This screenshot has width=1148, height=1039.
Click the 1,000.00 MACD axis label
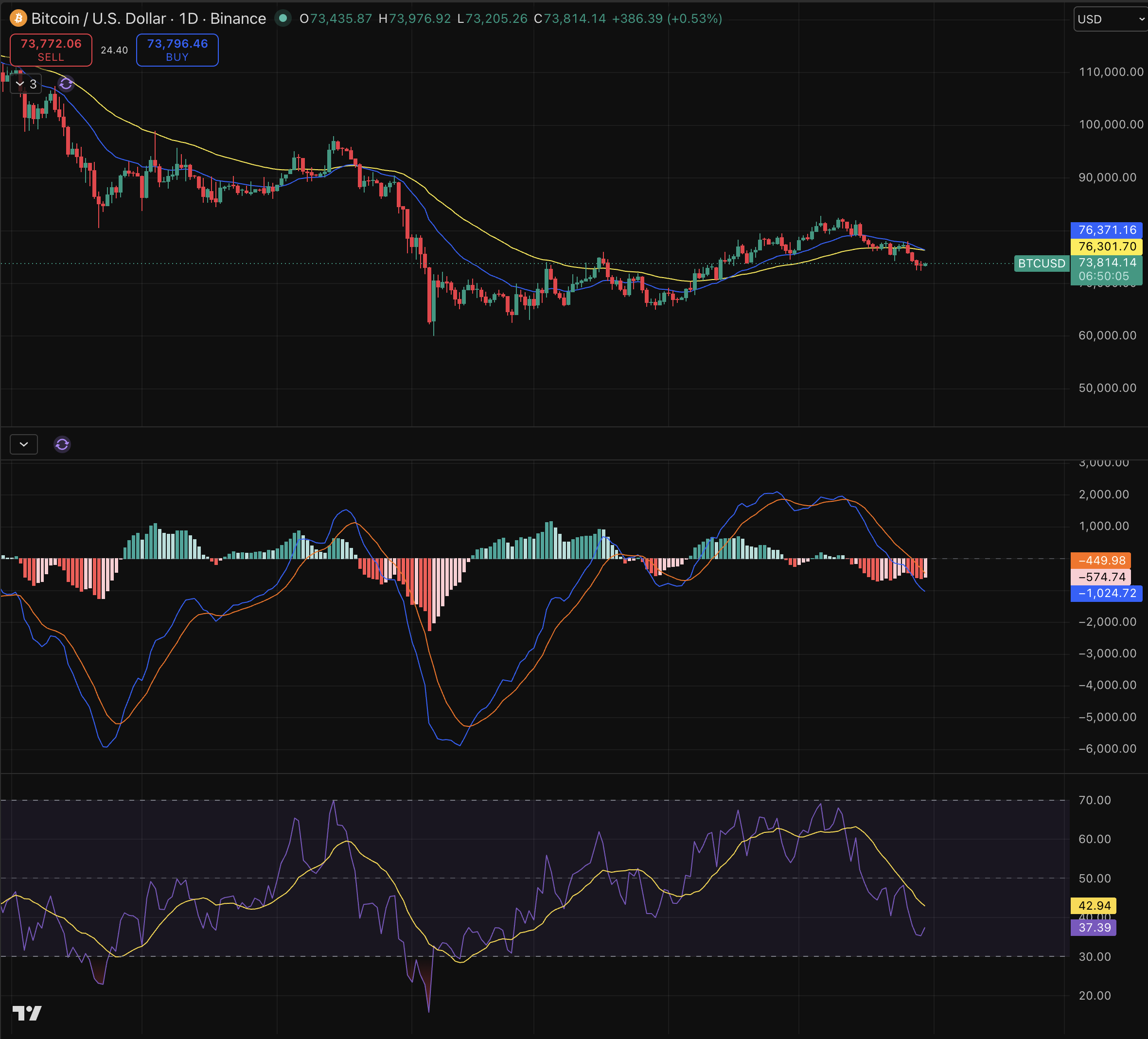tap(1104, 527)
